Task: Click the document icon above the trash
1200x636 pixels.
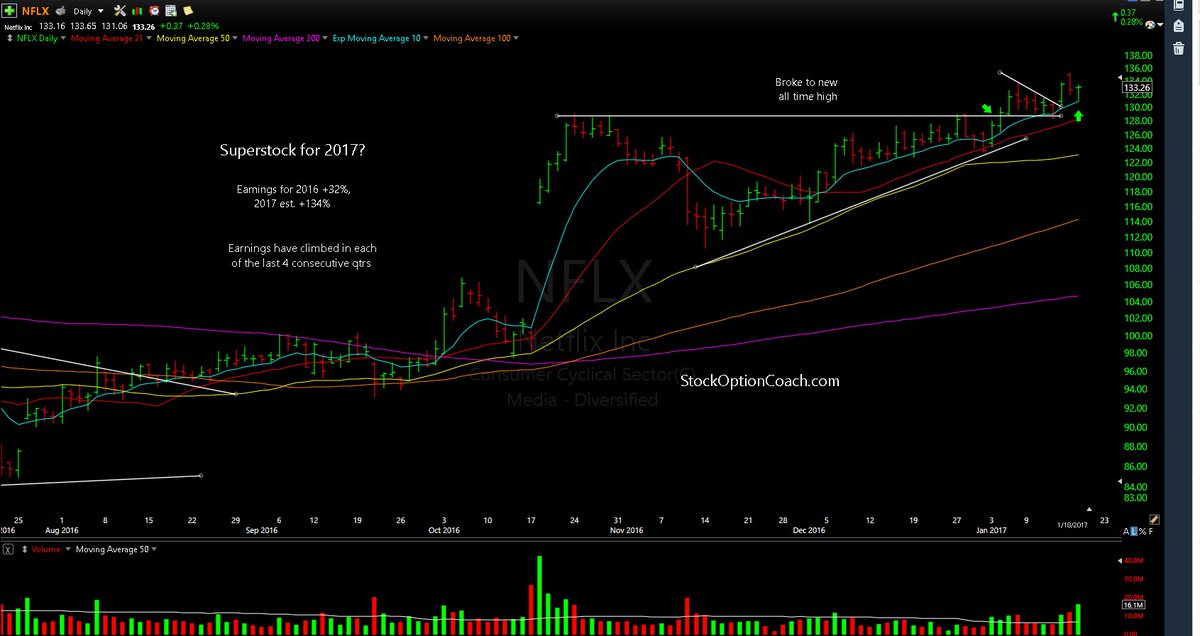Action: [x=1178, y=25]
